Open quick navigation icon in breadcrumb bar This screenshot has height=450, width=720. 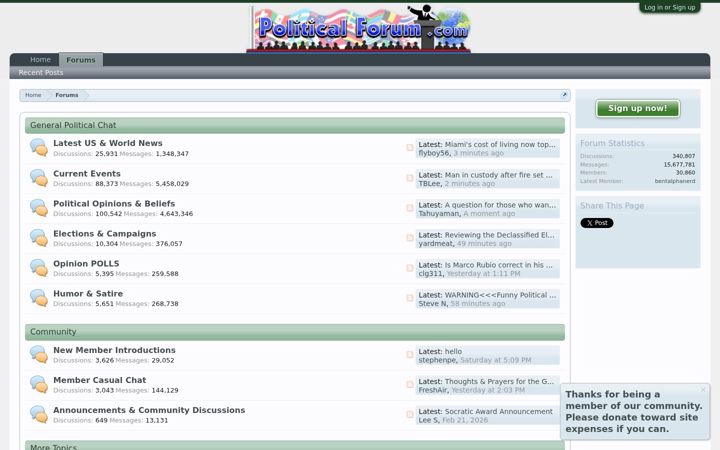click(564, 95)
